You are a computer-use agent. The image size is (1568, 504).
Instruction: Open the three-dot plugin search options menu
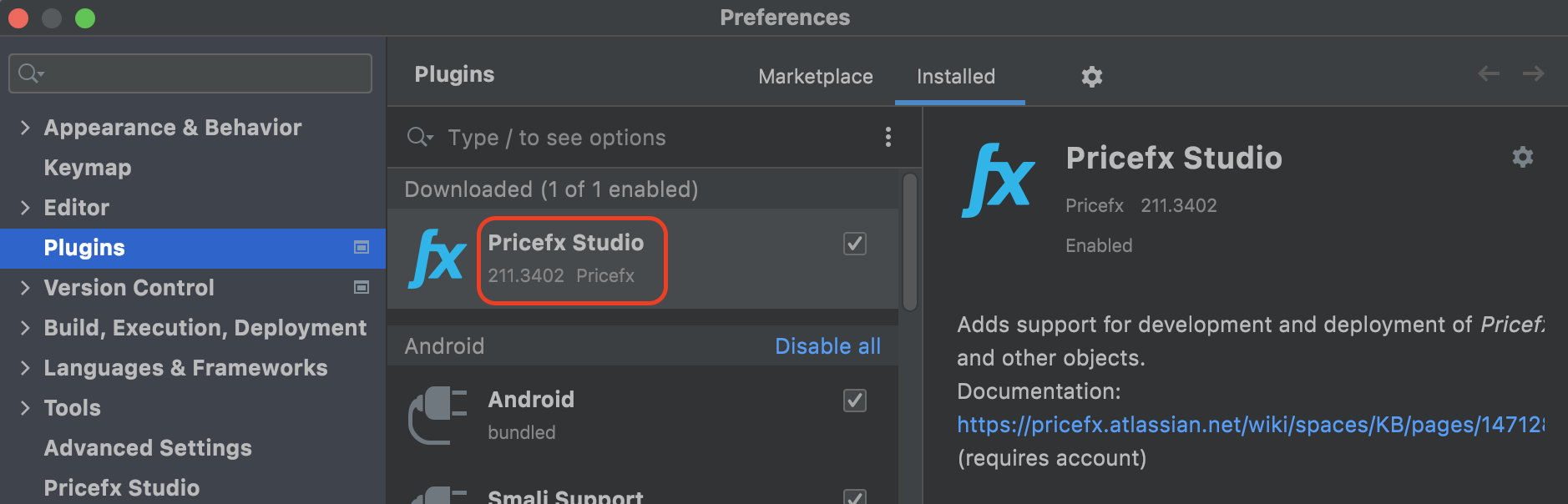tap(888, 137)
